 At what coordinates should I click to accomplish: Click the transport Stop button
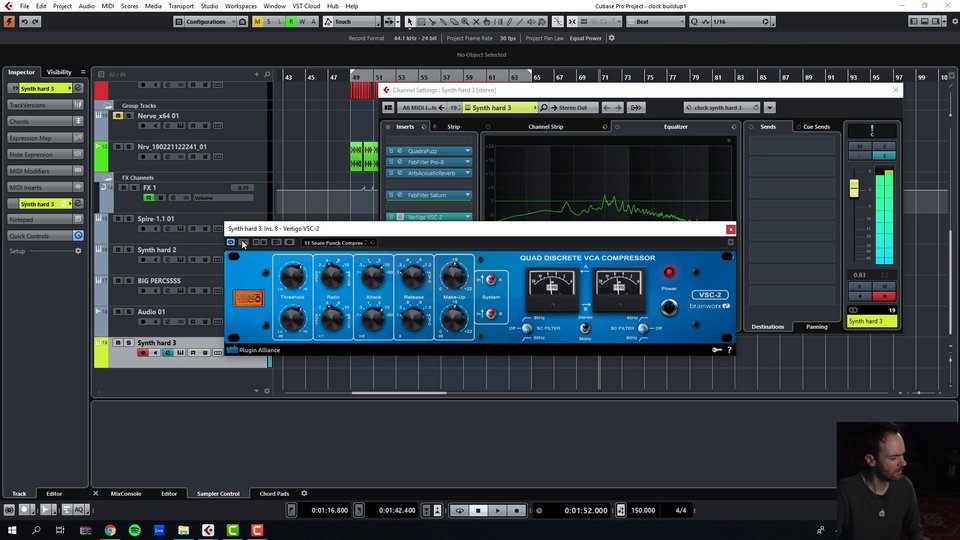click(479, 510)
